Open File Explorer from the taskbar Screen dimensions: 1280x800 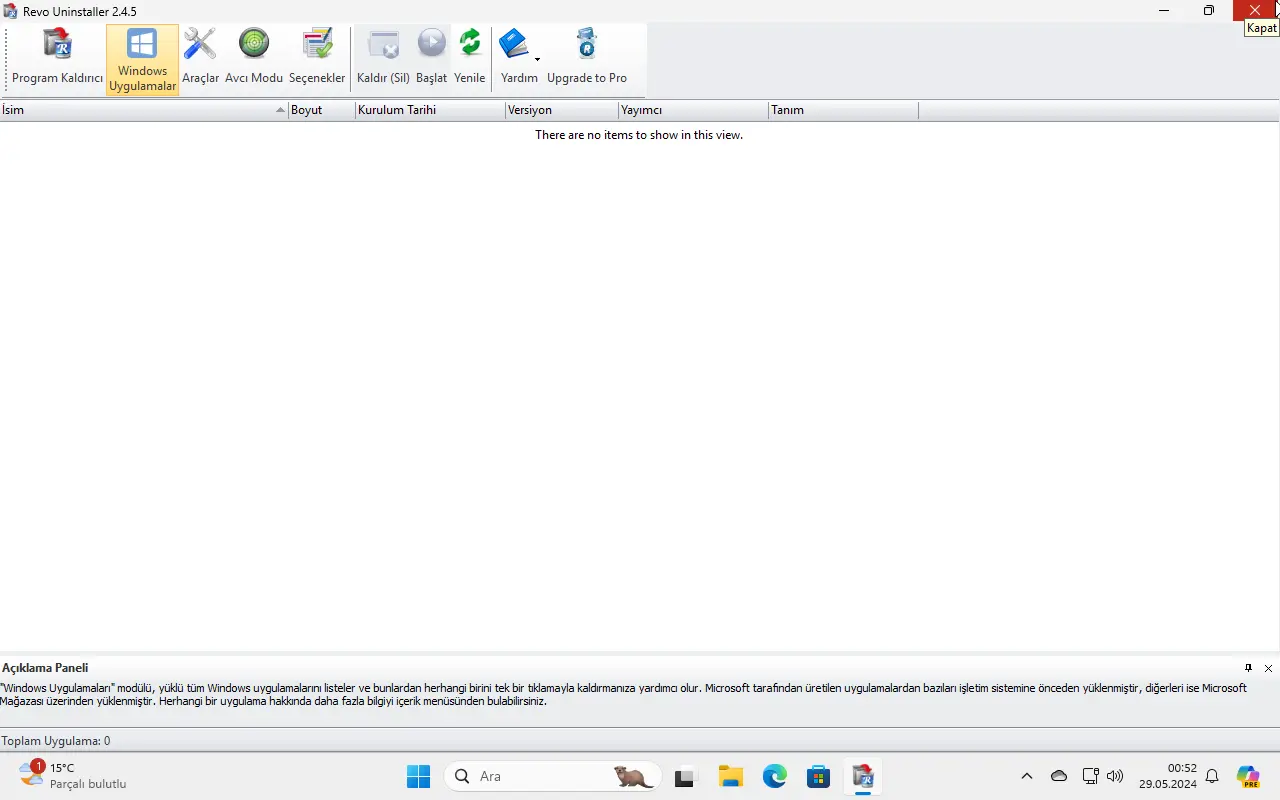[x=730, y=776]
